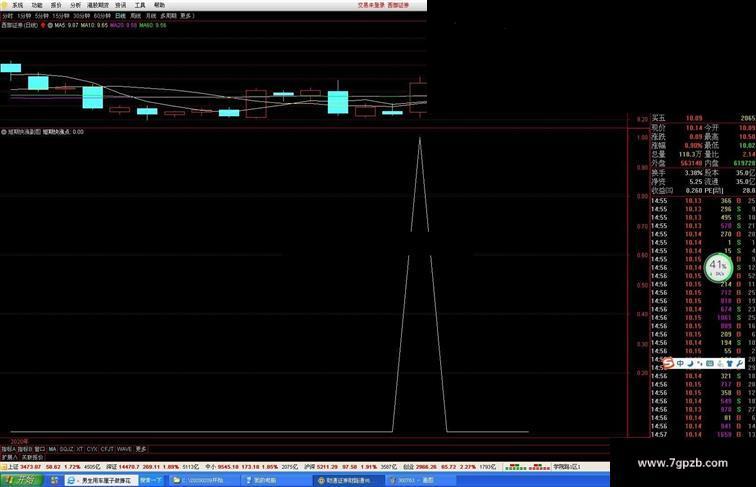Apply the SQJZ indicator
This screenshot has width=756, height=487.
pyautogui.click(x=67, y=449)
